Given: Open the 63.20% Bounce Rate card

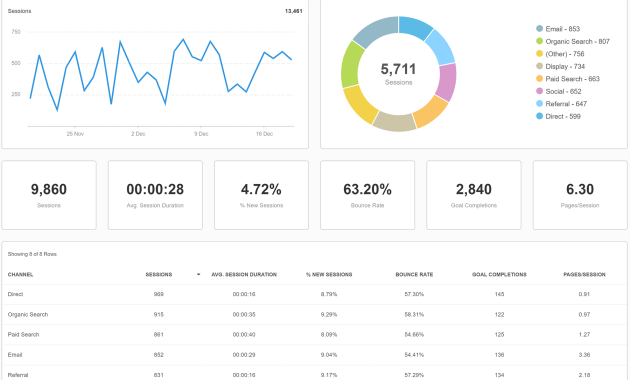Looking at the screenshot, I should (368, 195).
